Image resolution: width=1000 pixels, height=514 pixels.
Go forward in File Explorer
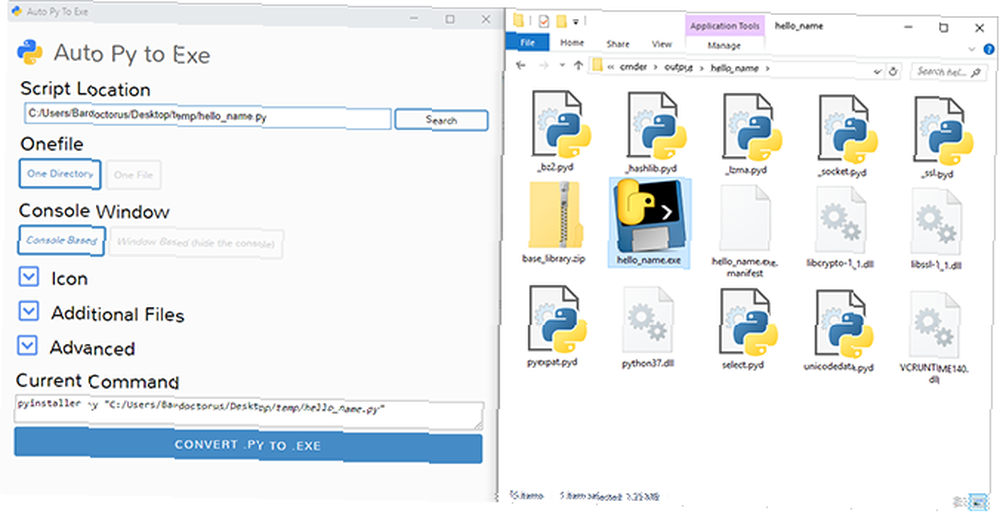543,66
